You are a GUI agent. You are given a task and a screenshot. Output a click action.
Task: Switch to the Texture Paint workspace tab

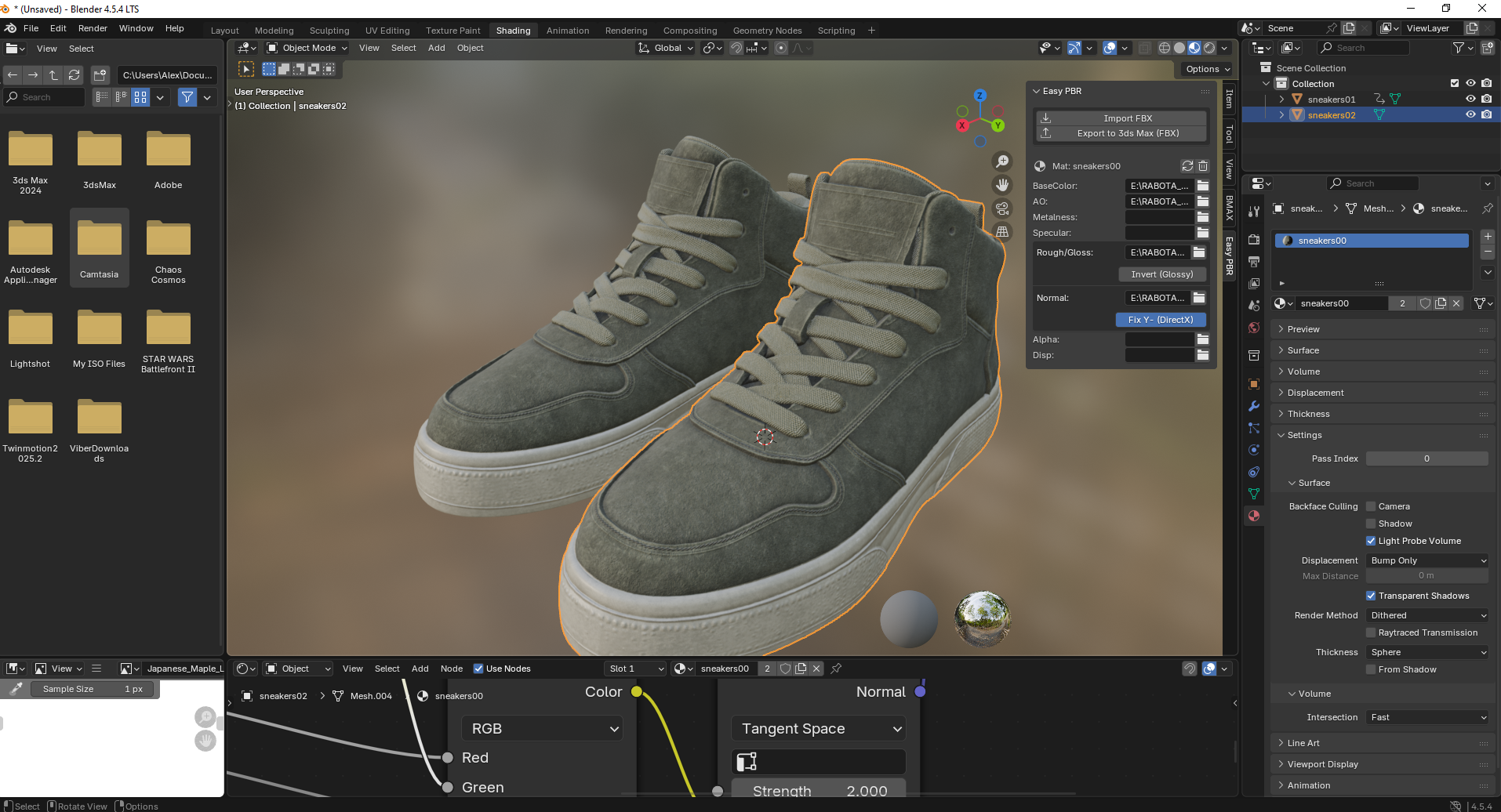coord(452,31)
